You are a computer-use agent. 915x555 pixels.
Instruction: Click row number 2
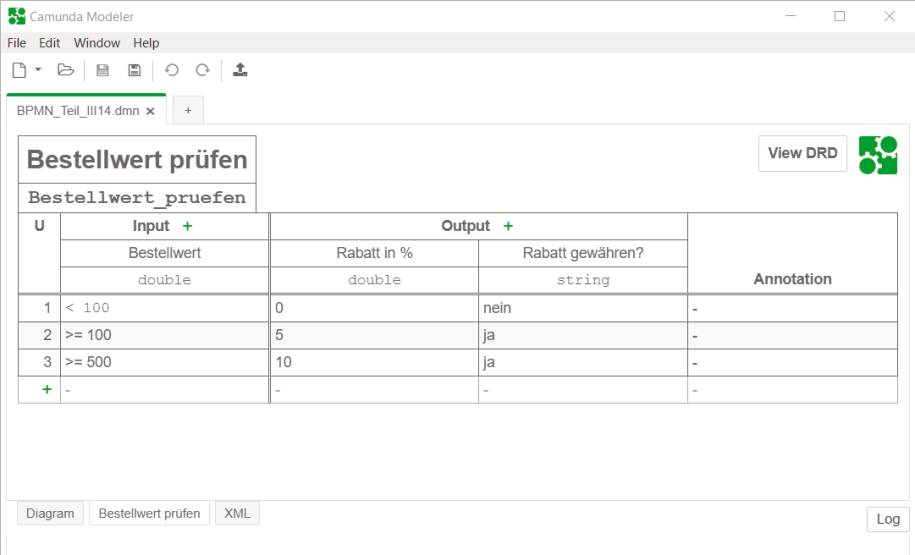(x=39, y=335)
